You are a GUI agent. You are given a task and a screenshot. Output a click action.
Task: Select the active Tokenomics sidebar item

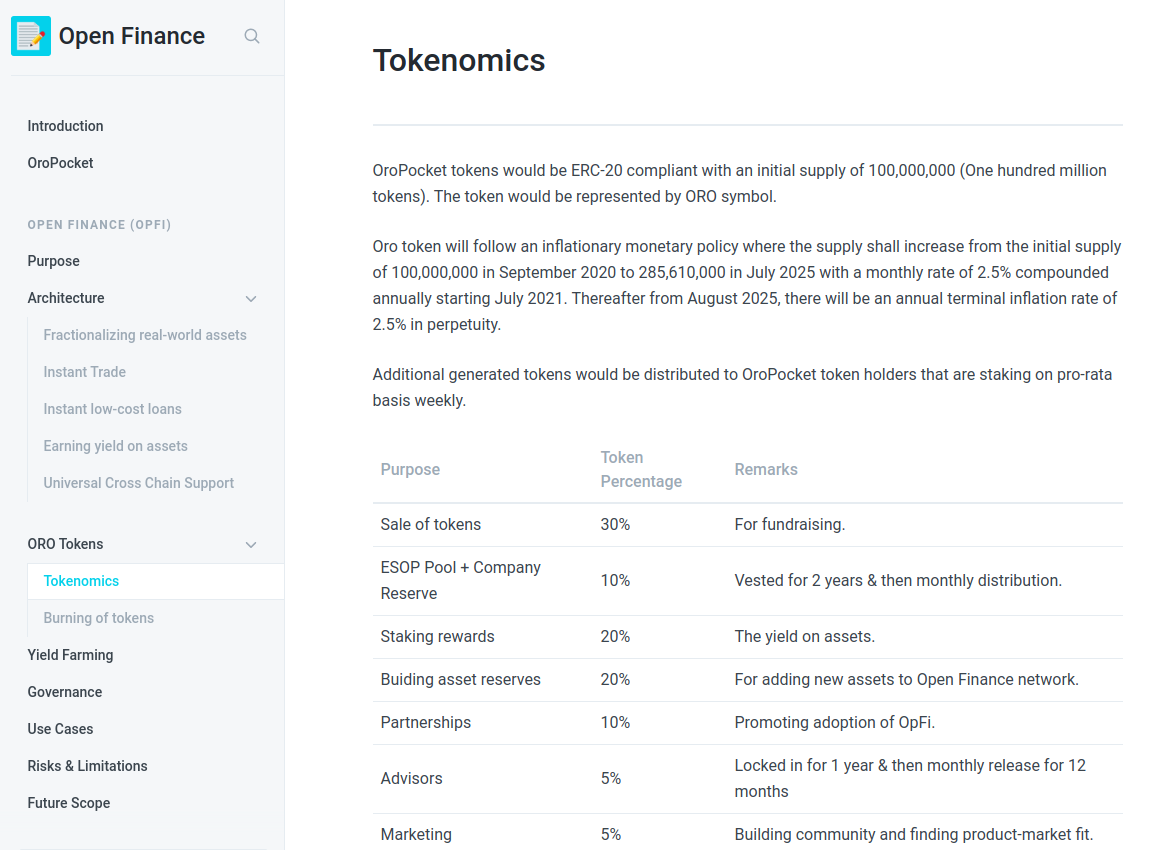tap(155, 581)
